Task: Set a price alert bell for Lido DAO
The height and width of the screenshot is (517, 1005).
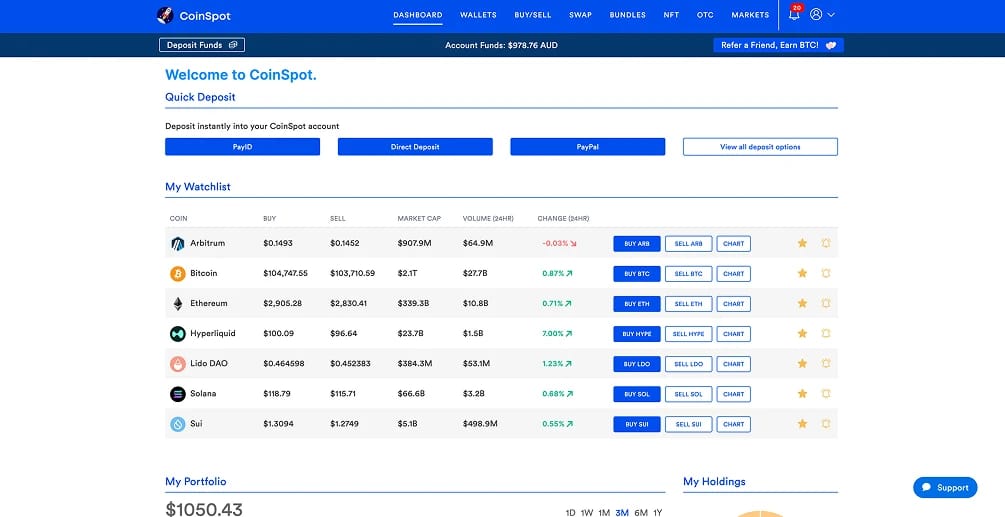Action: pos(826,363)
